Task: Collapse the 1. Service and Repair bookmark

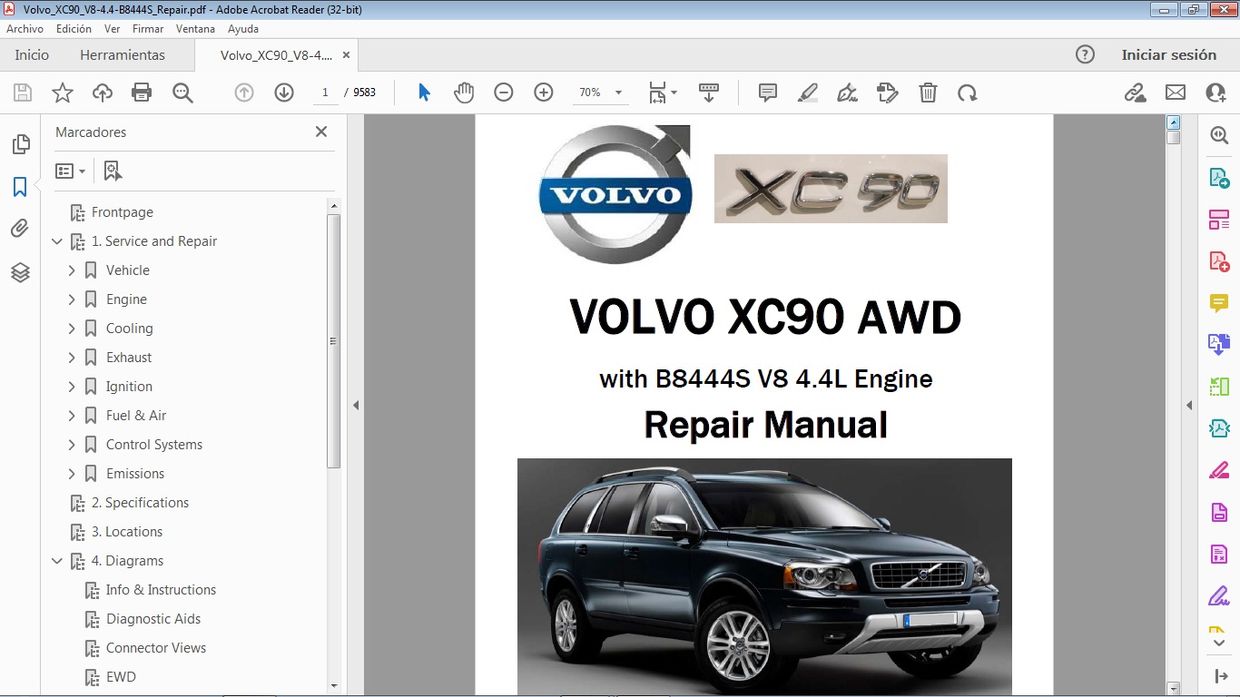Action: point(57,241)
